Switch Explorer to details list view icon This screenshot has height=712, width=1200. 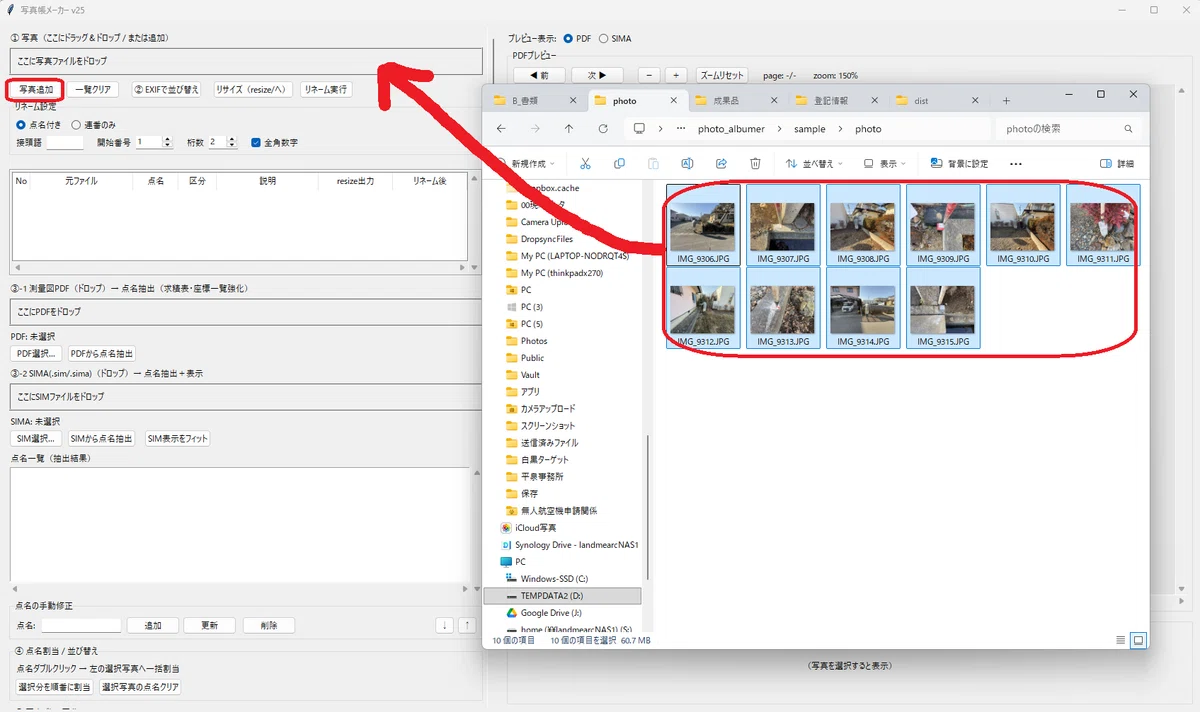pyautogui.click(x=1120, y=640)
